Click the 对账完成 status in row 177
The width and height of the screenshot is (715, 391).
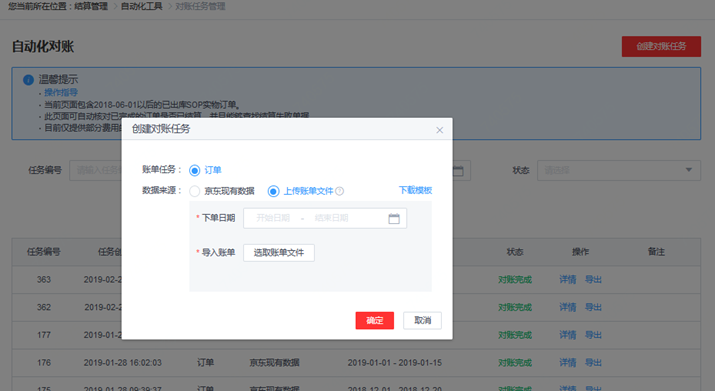coord(515,335)
